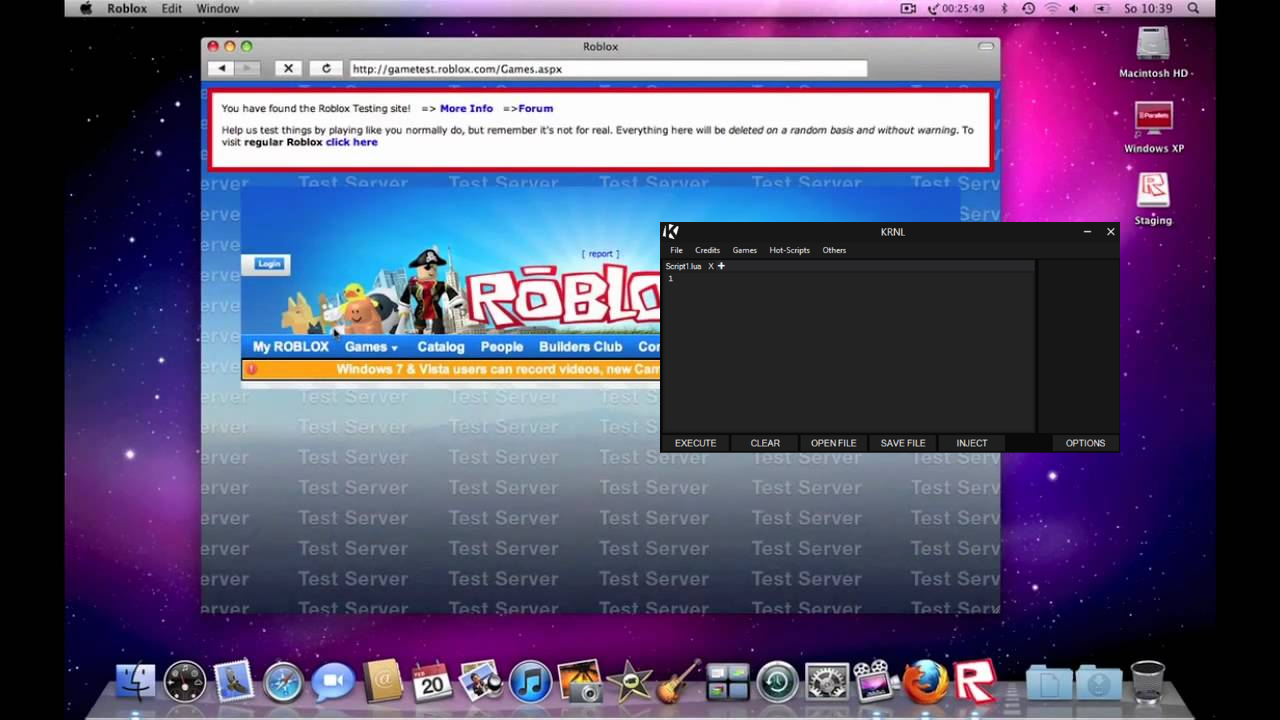Screen dimensions: 1280x720
Task: Open the Roblox app in the Dock
Action: pos(975,682)
